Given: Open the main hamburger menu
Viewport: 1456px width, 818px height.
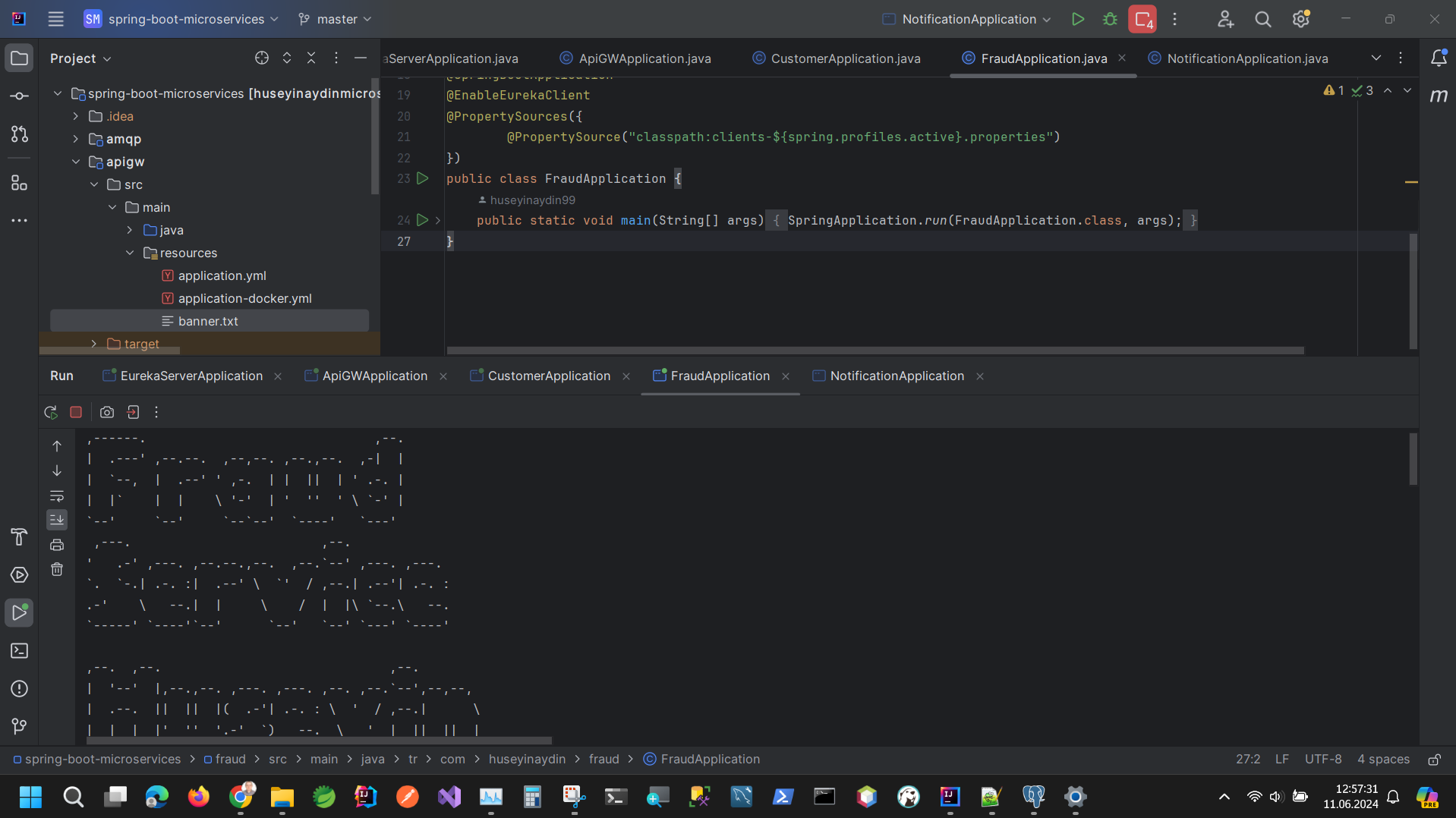Looking at the screenshot, I should tap(55, 19).
